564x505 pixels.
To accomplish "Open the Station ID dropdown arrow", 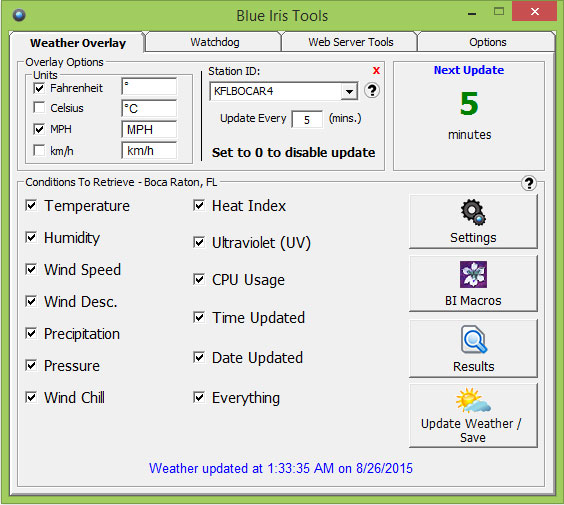I will (349, 91).
